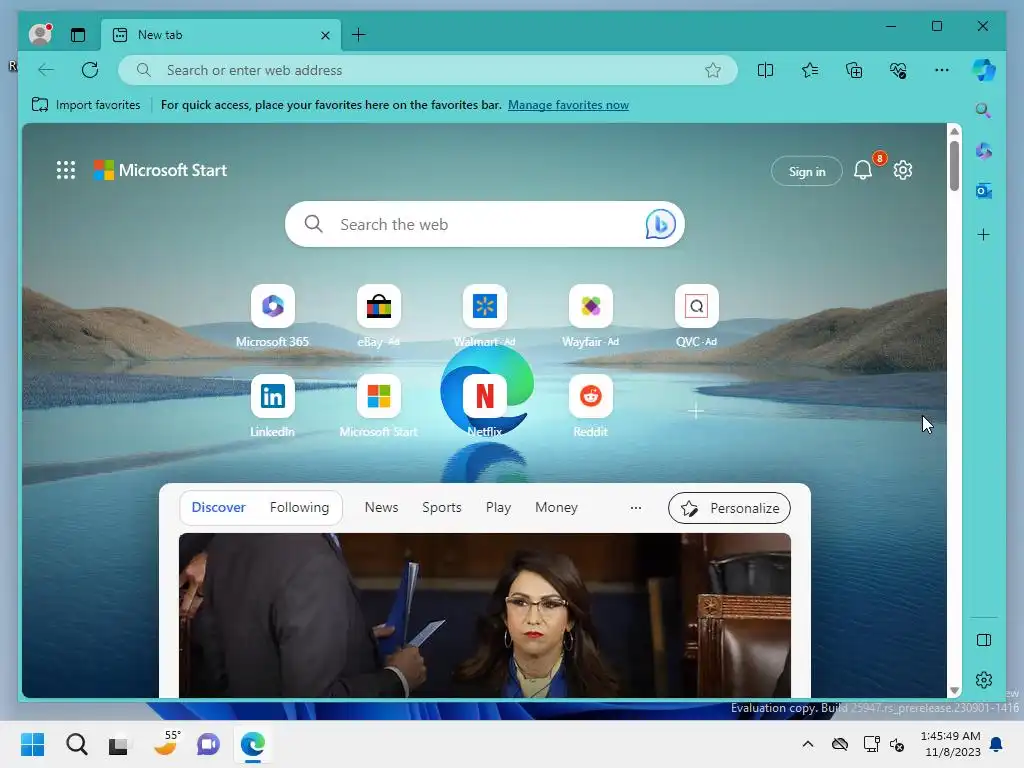Open Microsoft 365 in the sidebar

[984, 152]
